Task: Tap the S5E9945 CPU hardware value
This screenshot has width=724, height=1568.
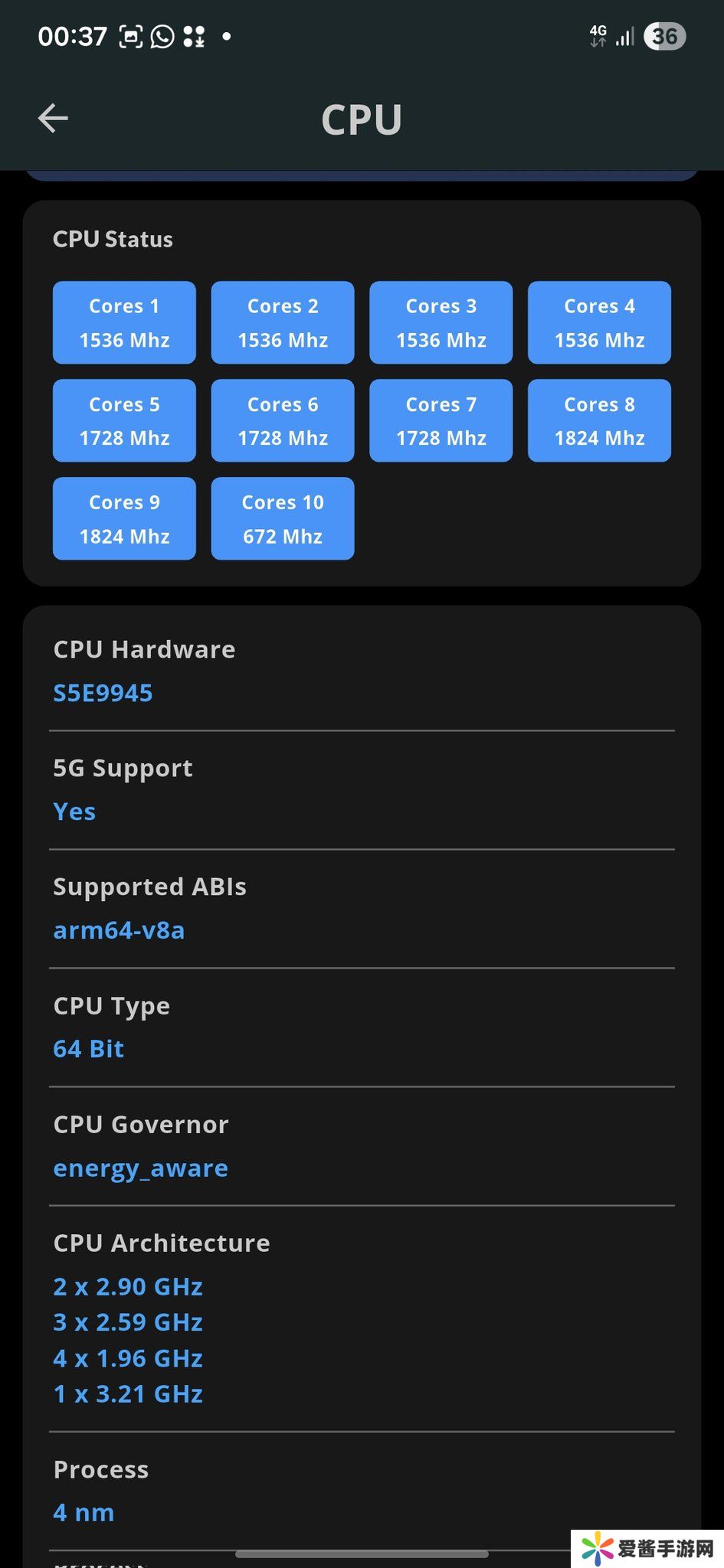Action: pyautogui.click(x=103, y=693)
